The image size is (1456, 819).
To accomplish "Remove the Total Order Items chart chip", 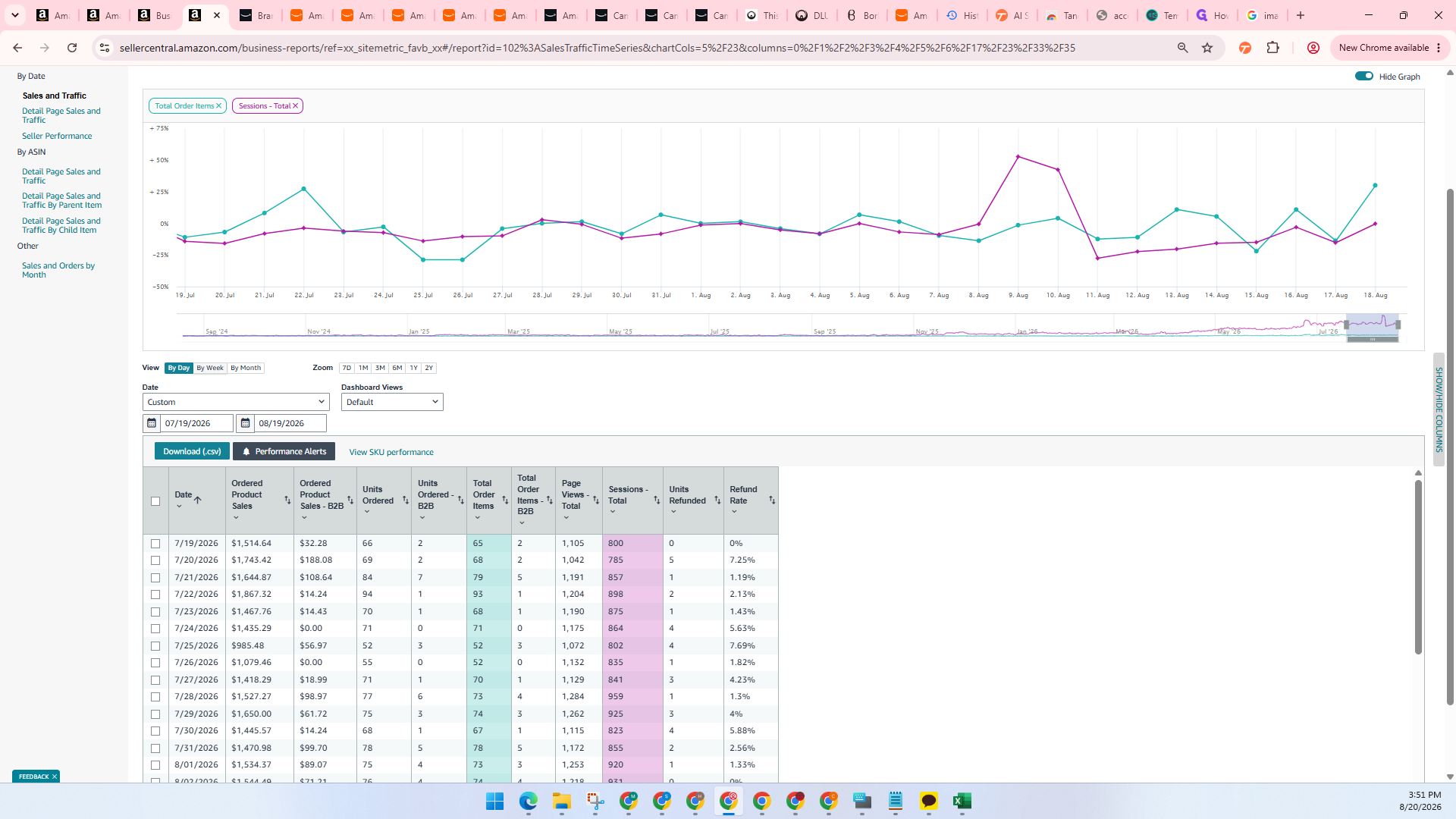I will [x=218, y=106].
